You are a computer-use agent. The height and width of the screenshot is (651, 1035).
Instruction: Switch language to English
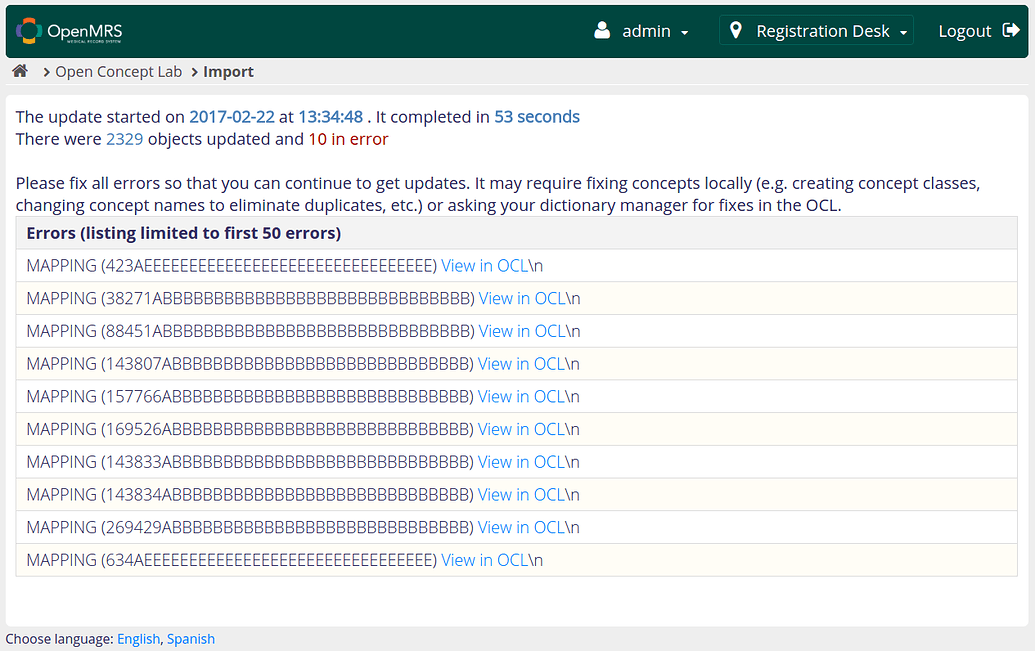click(x=139, y=639)
